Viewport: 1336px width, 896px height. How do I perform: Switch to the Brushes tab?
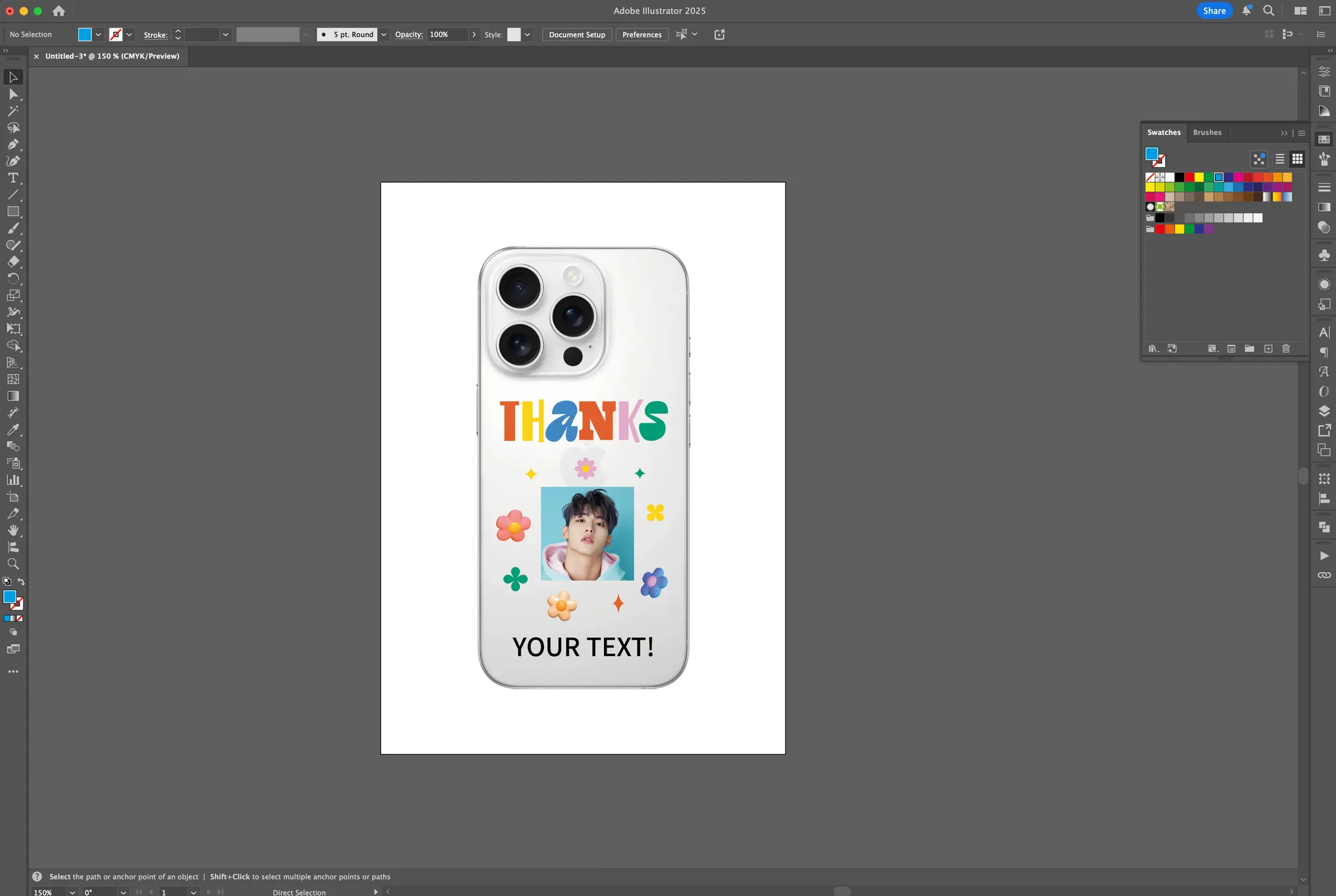pyautogui.click(x=1207, y=132)
